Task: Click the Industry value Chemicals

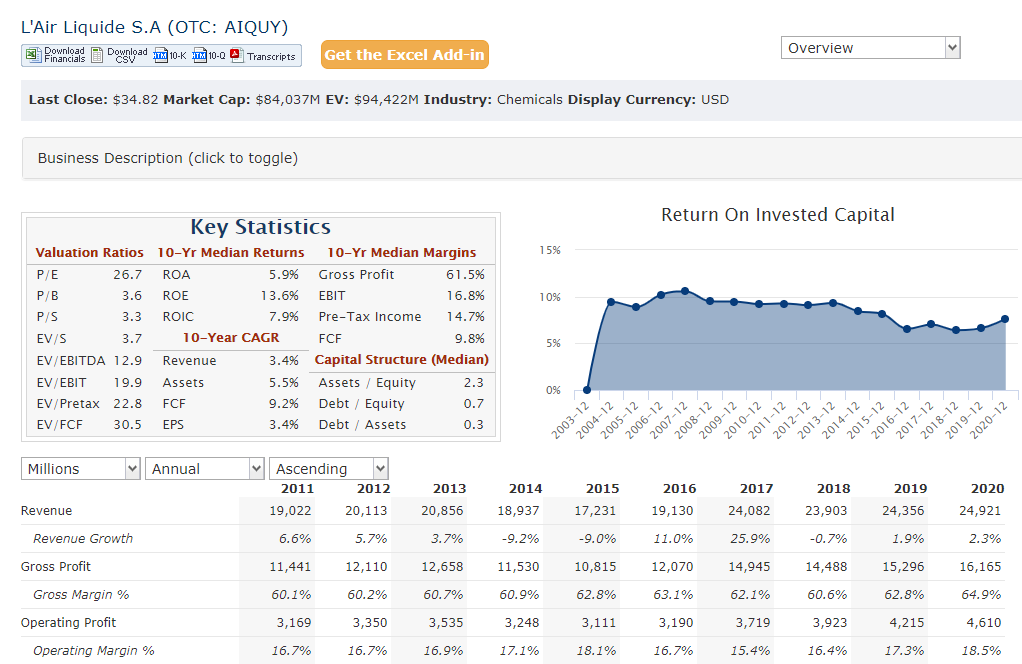Action: [529, 100]
